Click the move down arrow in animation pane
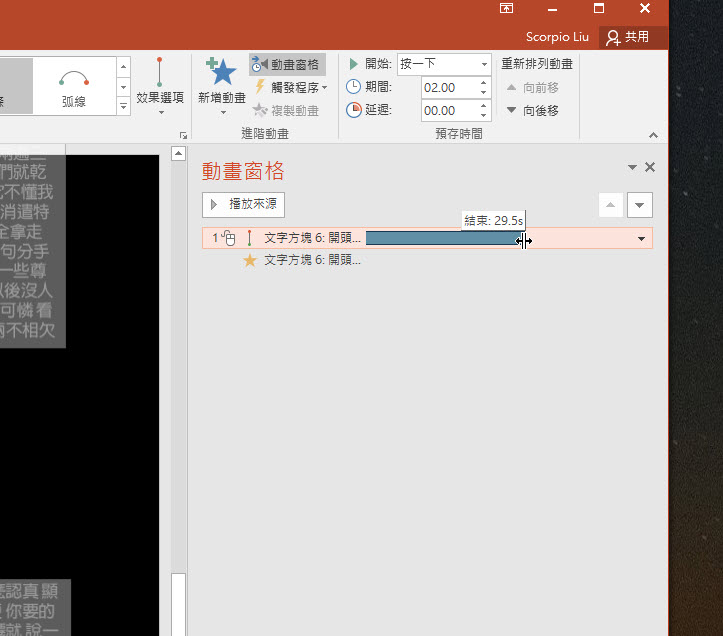The image size is (723, 636). tap(640, 205)
